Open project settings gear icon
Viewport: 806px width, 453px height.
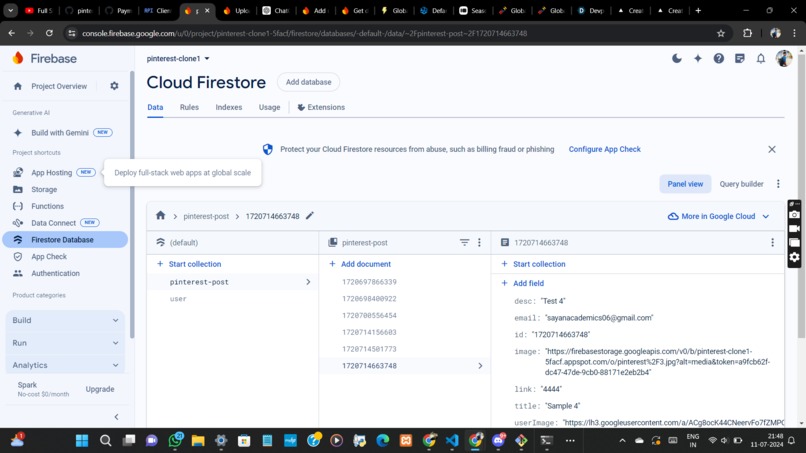(114, 86)
